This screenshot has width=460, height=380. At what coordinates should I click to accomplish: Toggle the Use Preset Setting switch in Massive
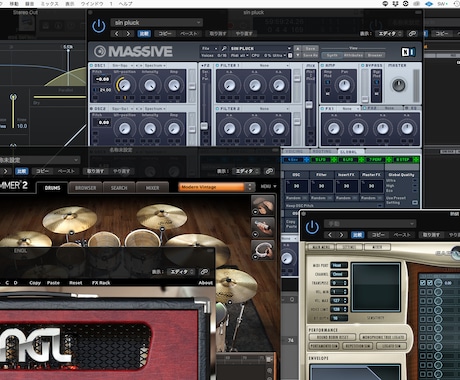coord(415,202)
